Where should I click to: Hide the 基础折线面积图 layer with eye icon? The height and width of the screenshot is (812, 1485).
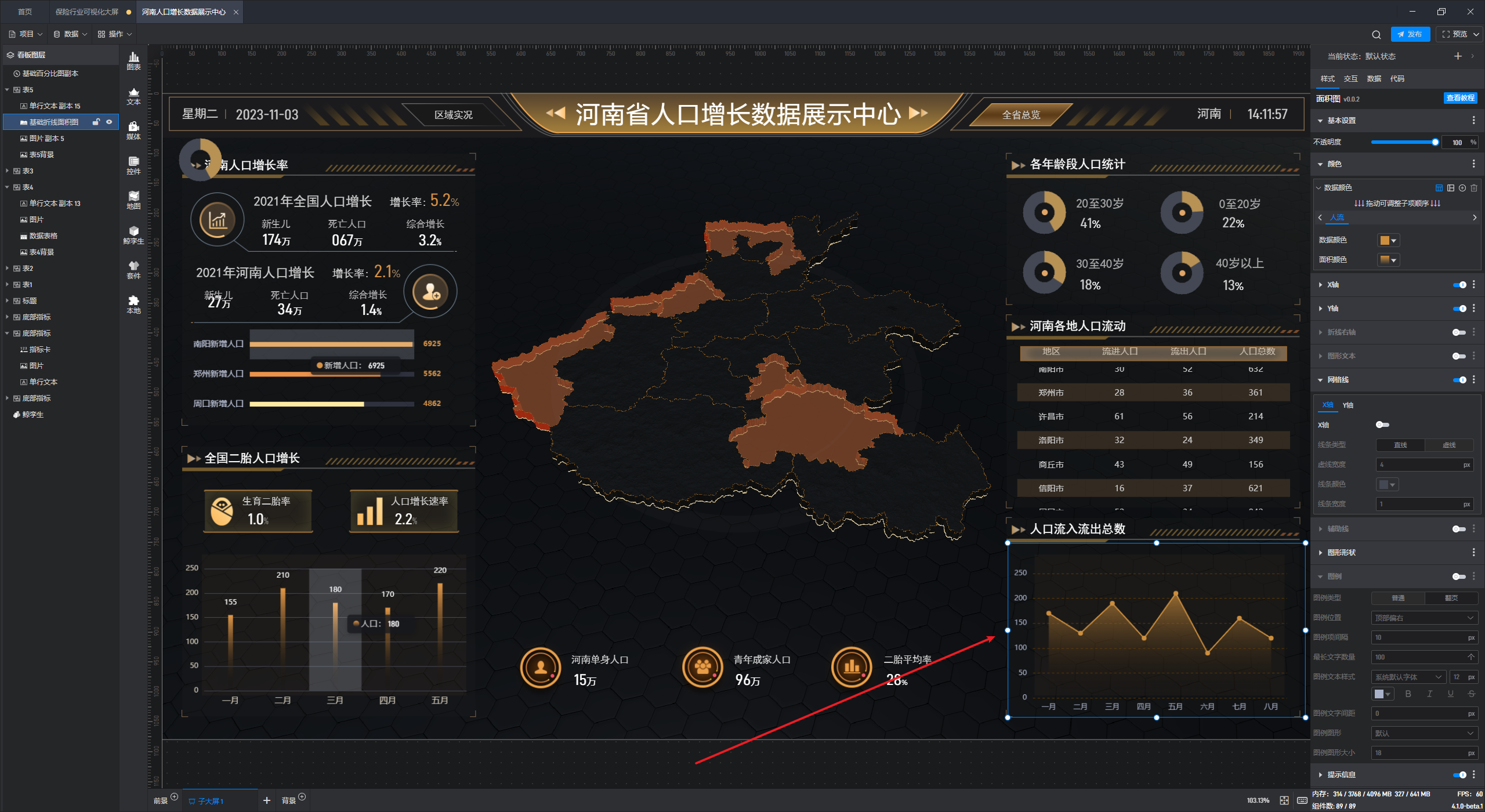coord(108,122)
